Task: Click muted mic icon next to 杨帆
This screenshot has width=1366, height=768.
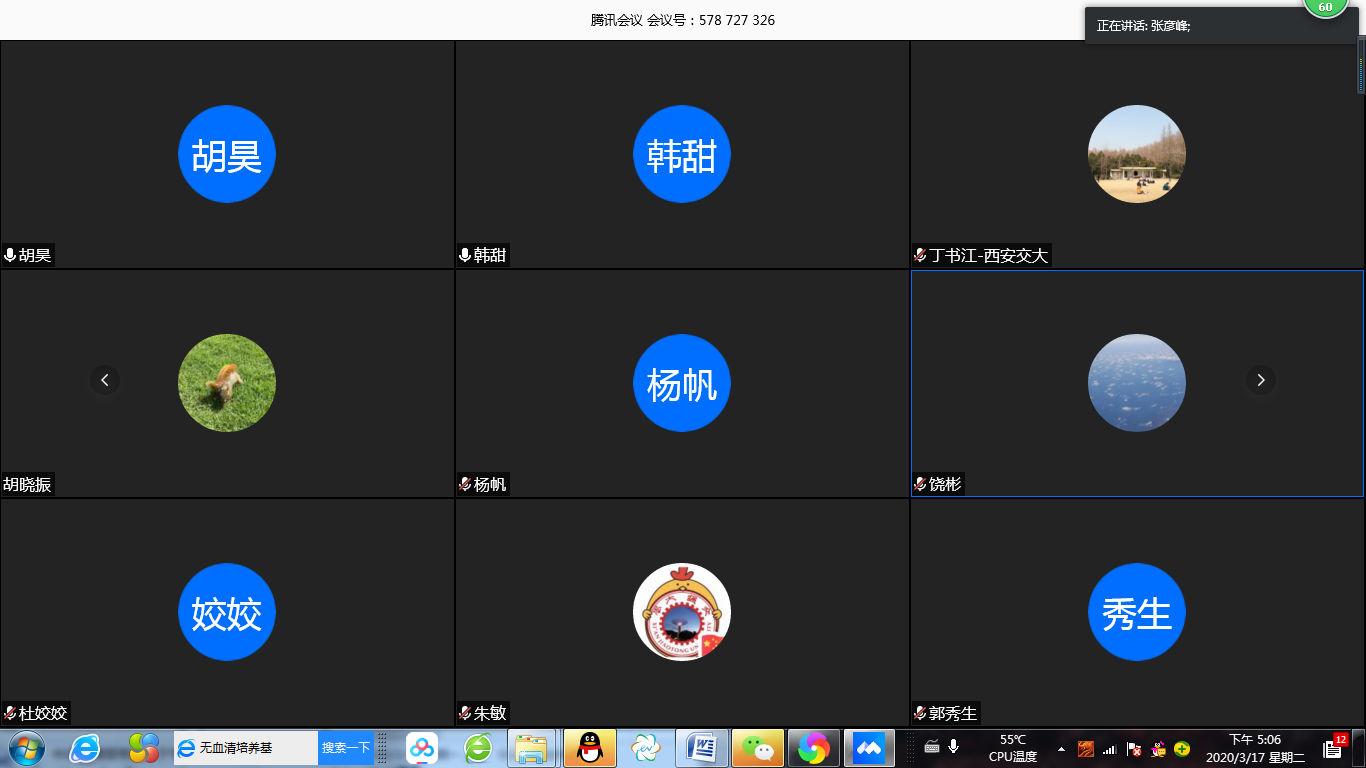Action: tap(465, 485)
